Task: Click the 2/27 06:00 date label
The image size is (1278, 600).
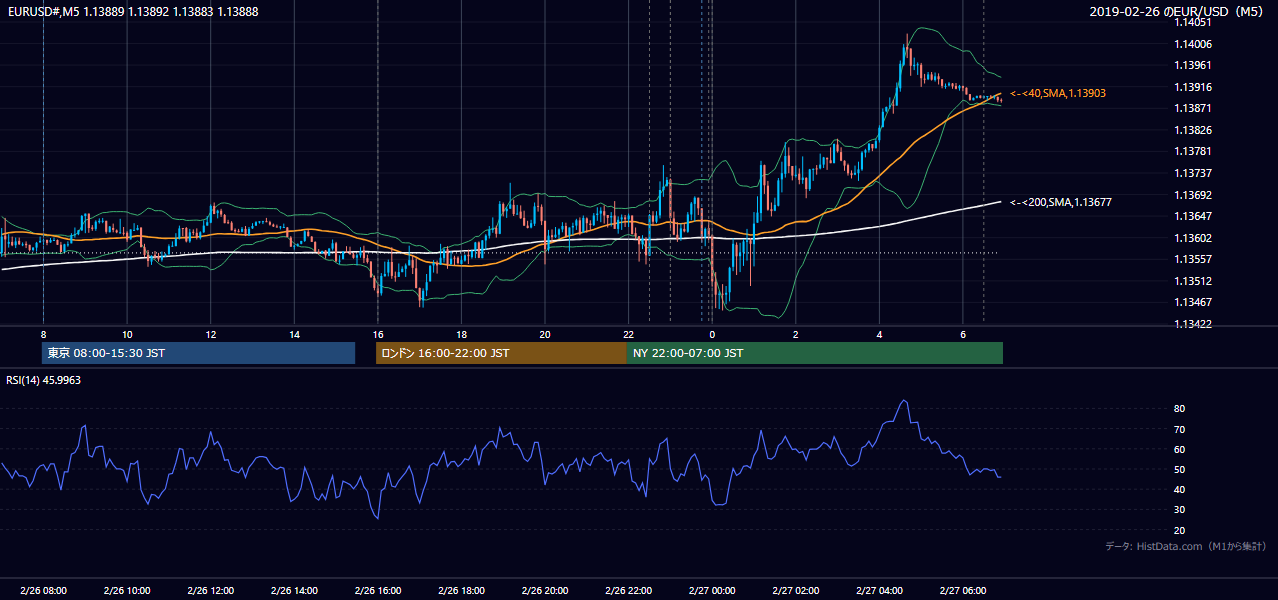Action: [x=962, y=591]
